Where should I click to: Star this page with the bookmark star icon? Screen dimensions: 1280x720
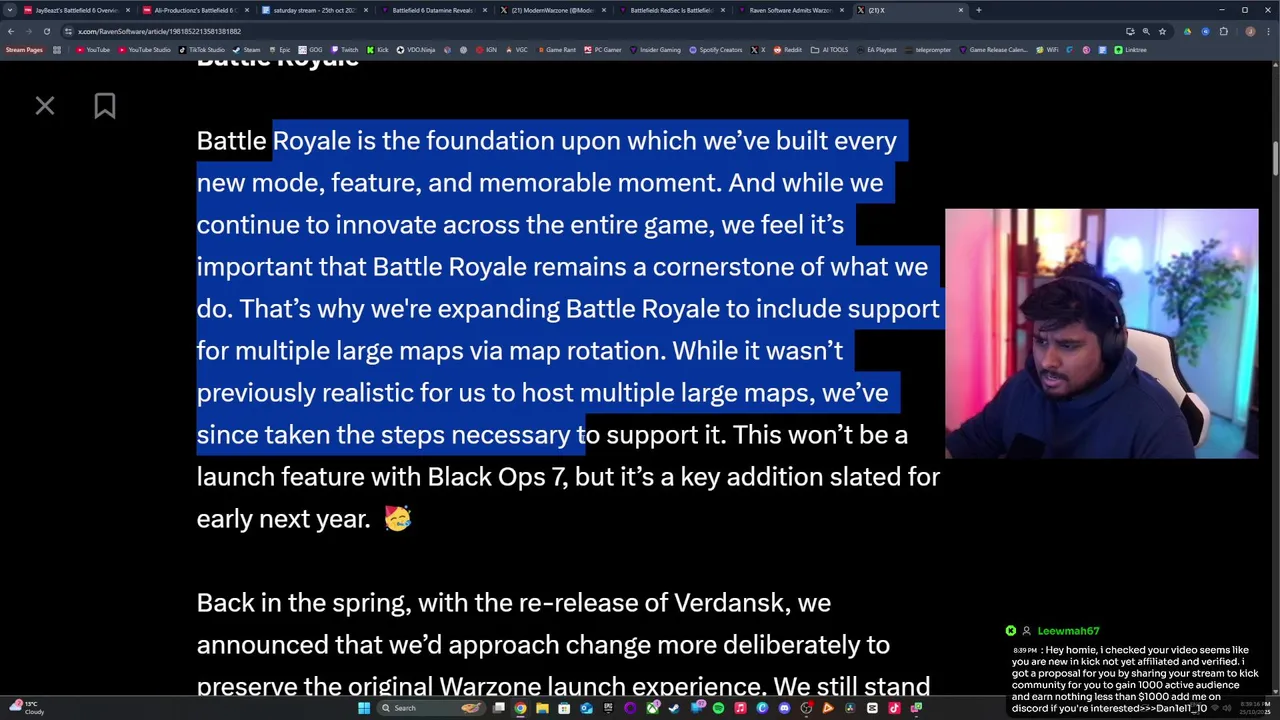[1162, 31]
